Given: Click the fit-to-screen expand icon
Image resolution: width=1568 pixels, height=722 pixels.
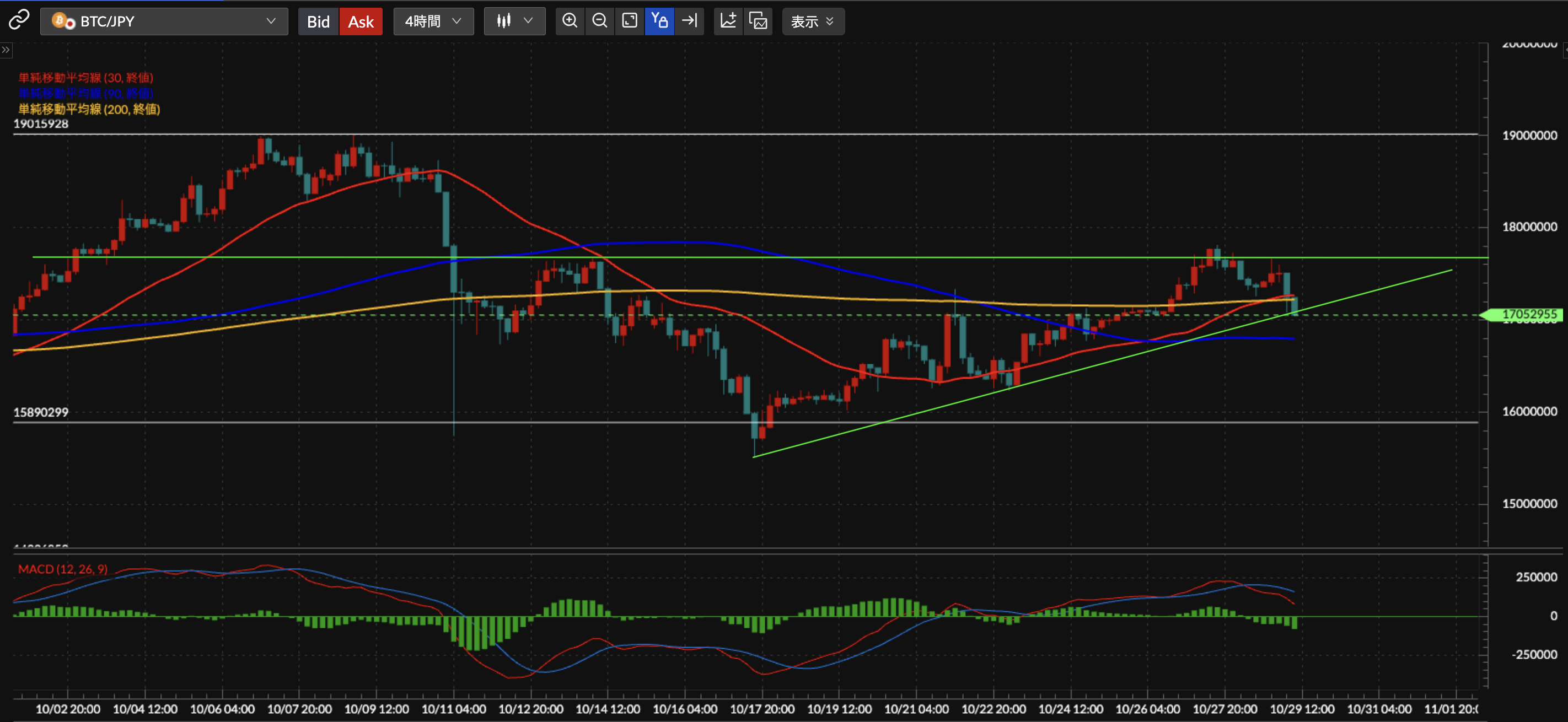Looking at the screenshot, I should point(630,21).
